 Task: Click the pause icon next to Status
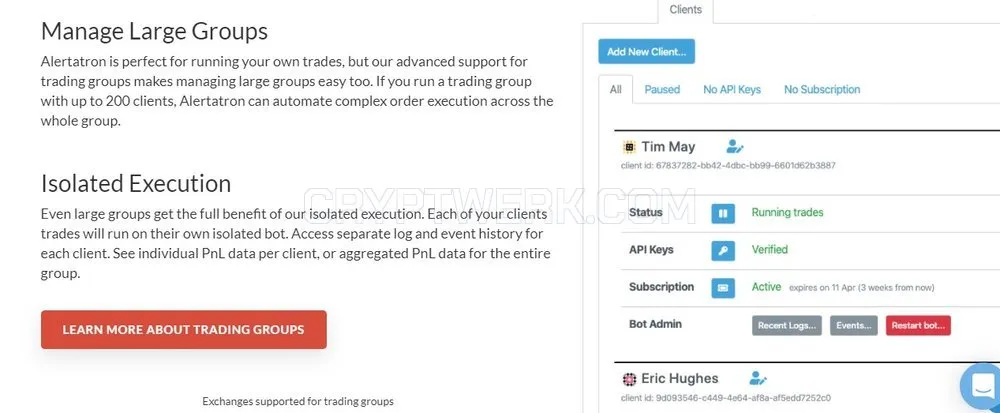pyautogui.click(x=723, y=214)
